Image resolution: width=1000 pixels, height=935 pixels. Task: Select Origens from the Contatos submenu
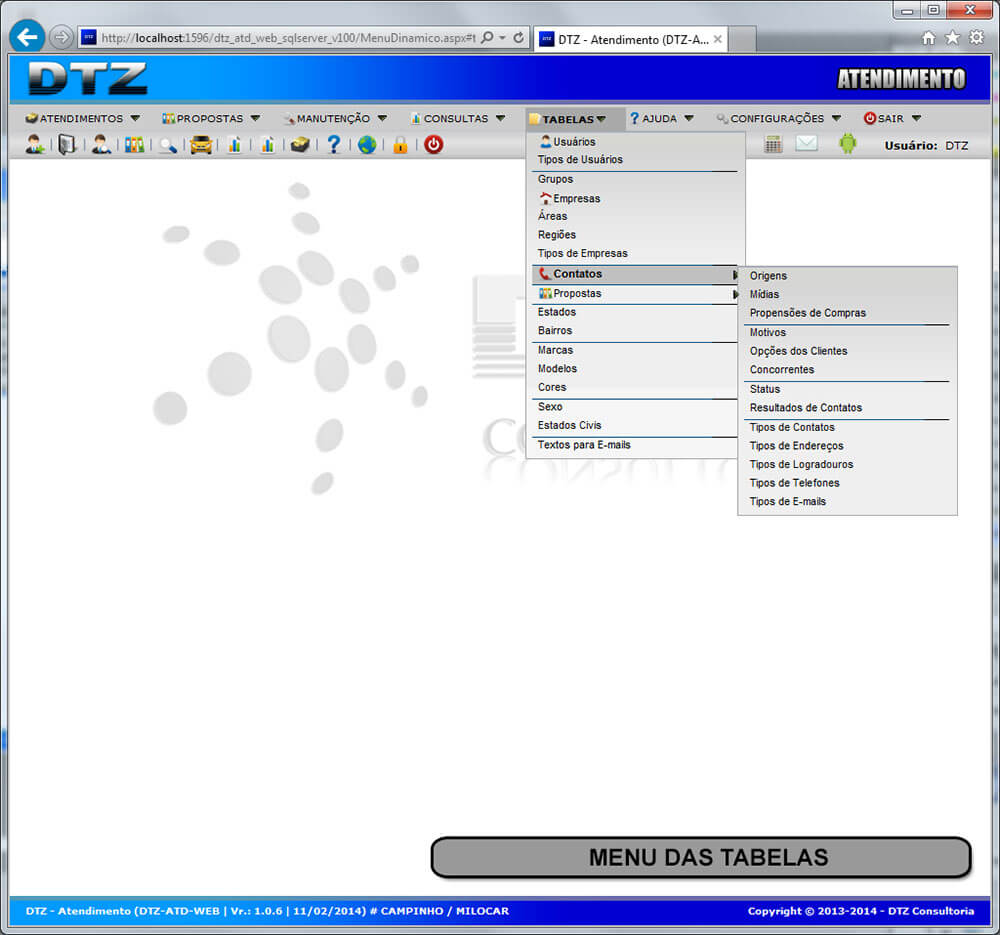click(x=768, y=276)
